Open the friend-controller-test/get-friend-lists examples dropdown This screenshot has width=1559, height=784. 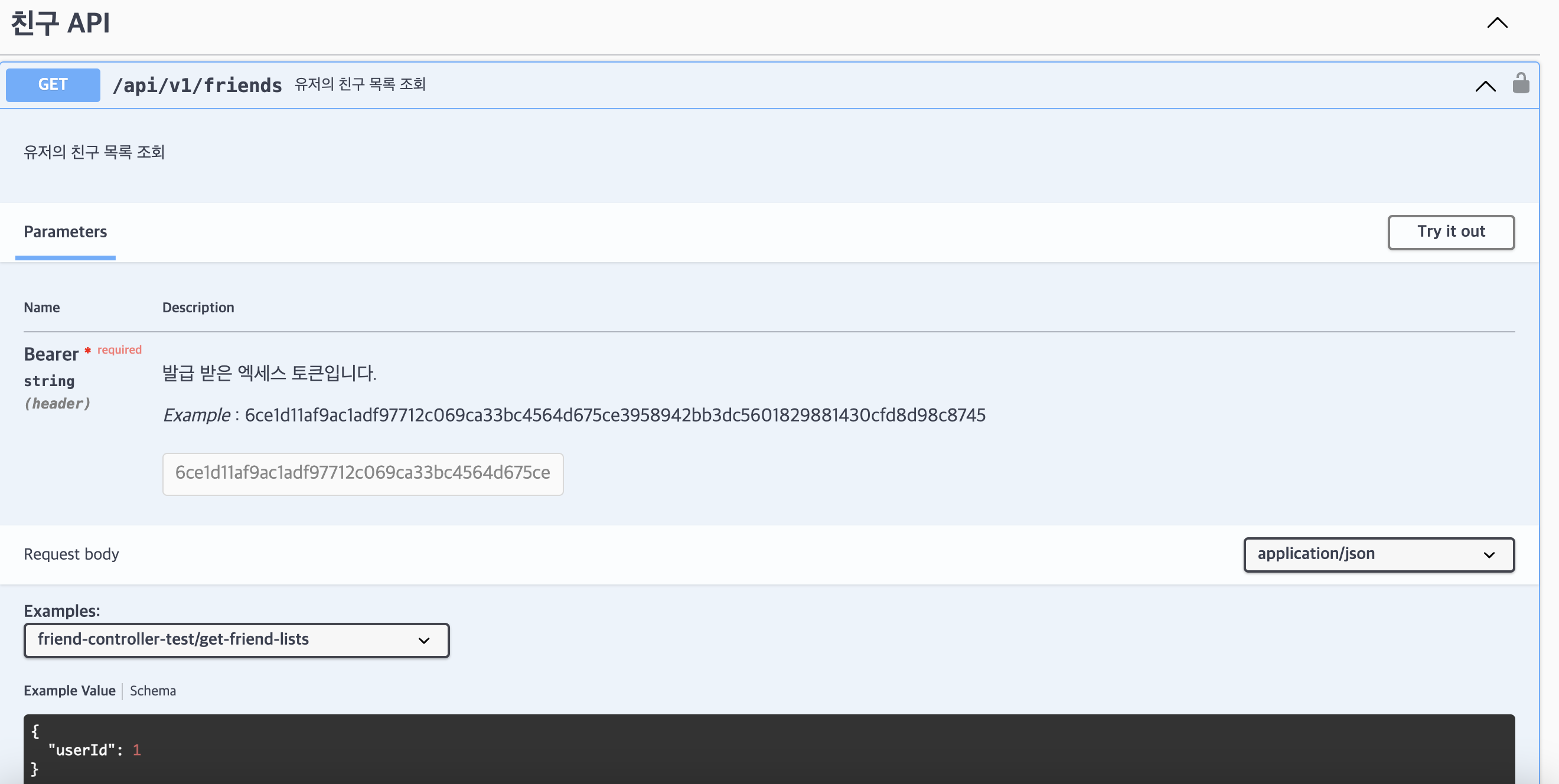coord(237,640)
